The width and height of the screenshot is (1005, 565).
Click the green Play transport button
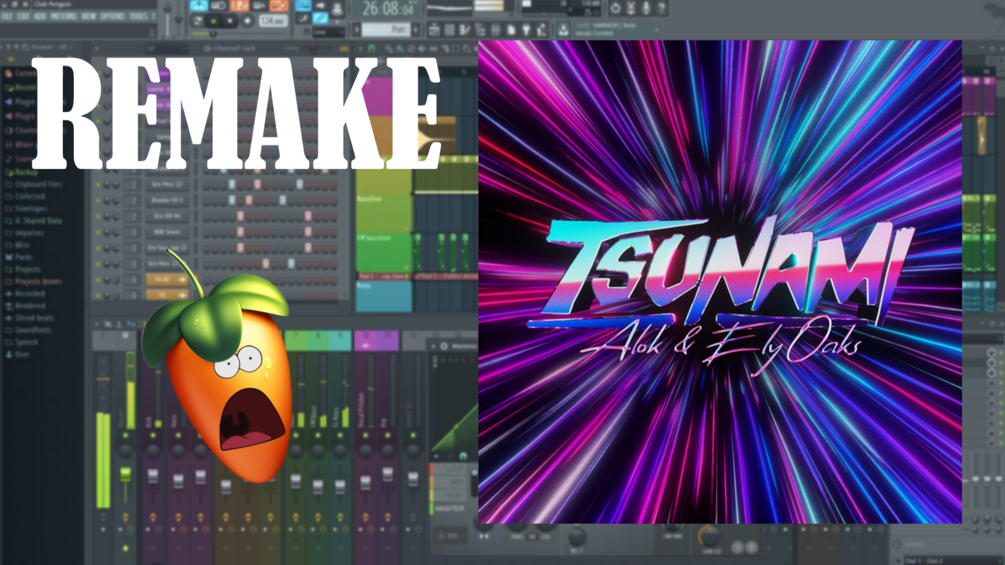213,21
